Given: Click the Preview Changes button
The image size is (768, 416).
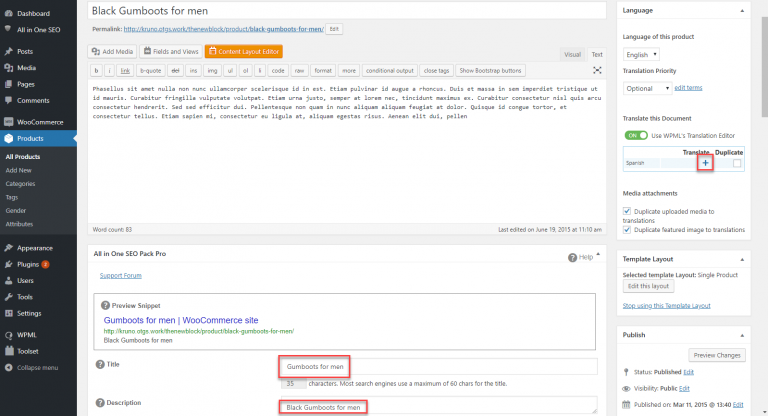Looking at the screenshot, I should [717, 355].
